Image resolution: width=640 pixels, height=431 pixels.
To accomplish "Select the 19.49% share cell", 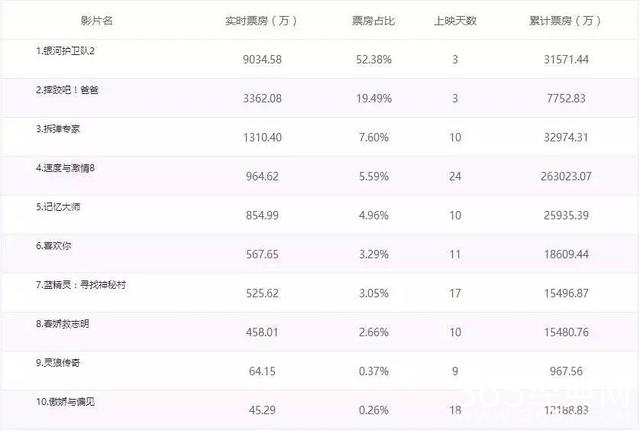I will coord(371,99).
